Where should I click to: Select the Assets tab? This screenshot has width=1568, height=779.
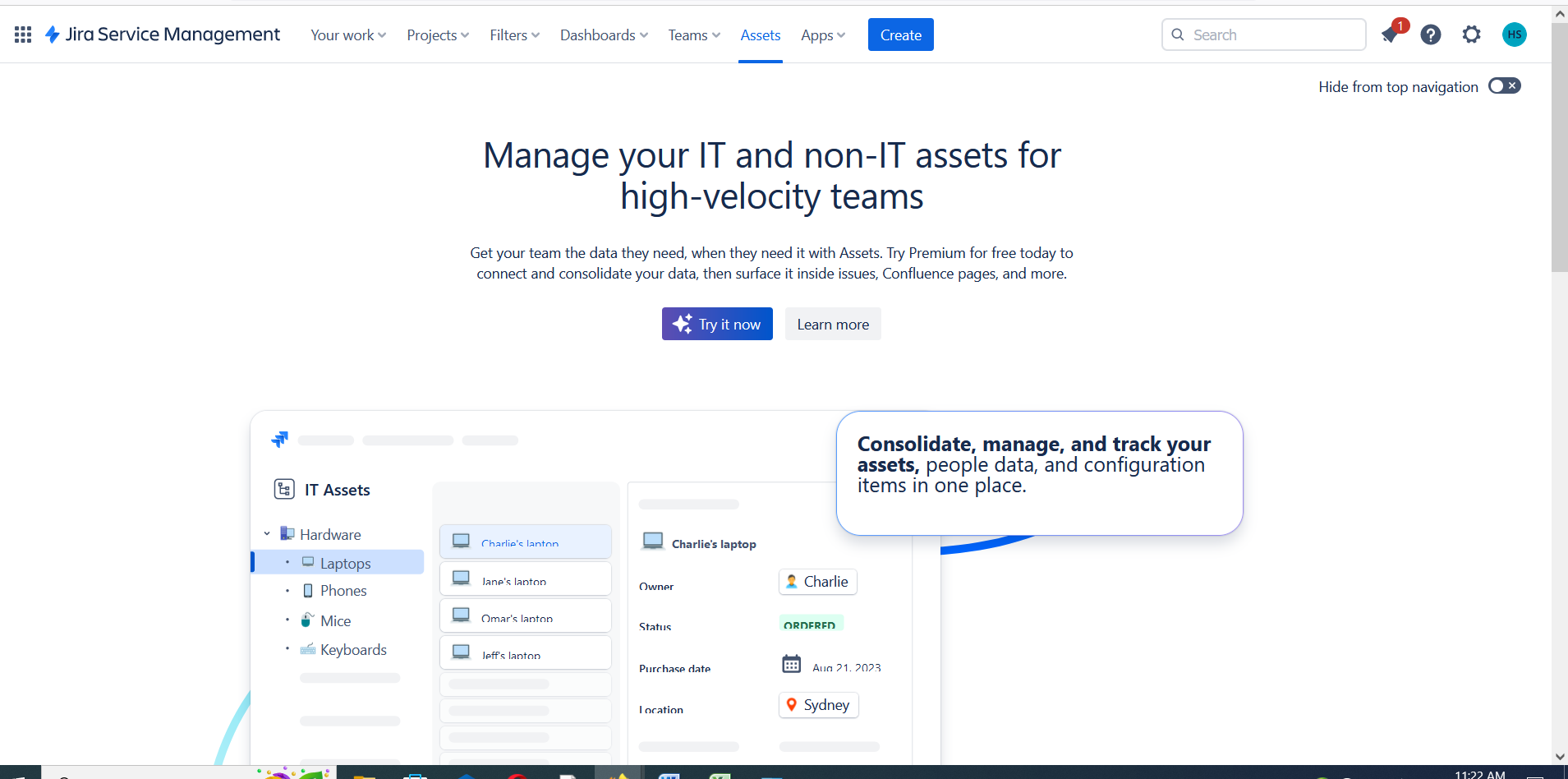[x=761, y=35]
